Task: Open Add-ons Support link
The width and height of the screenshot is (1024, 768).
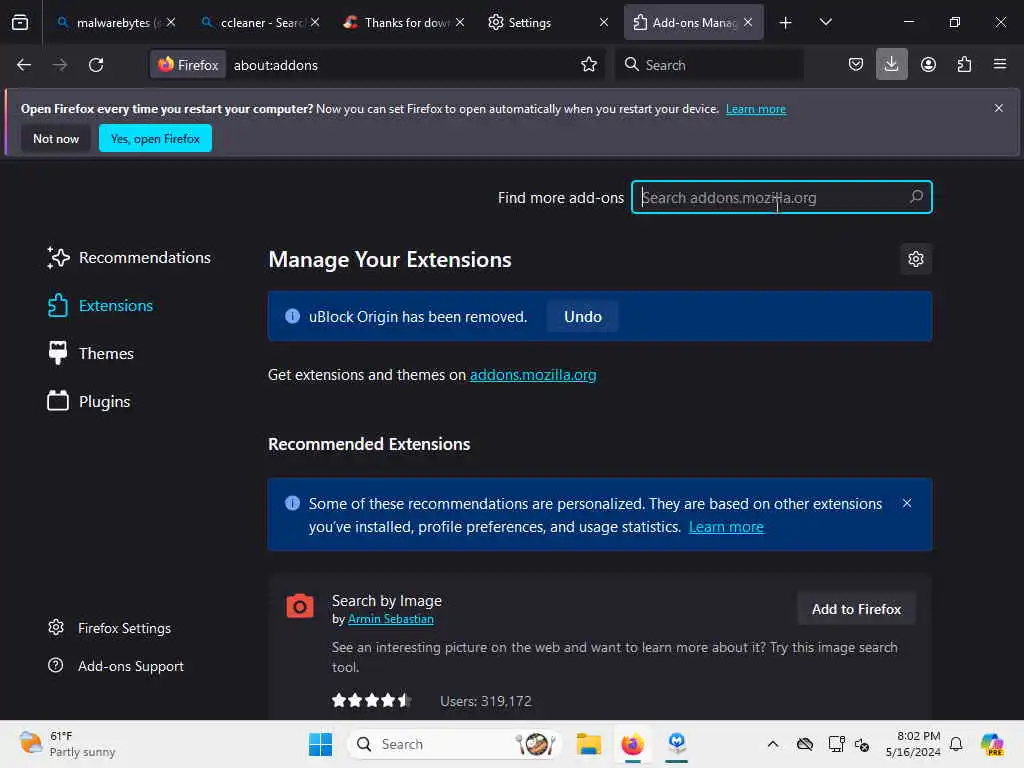Action: (x=116, y=666)
